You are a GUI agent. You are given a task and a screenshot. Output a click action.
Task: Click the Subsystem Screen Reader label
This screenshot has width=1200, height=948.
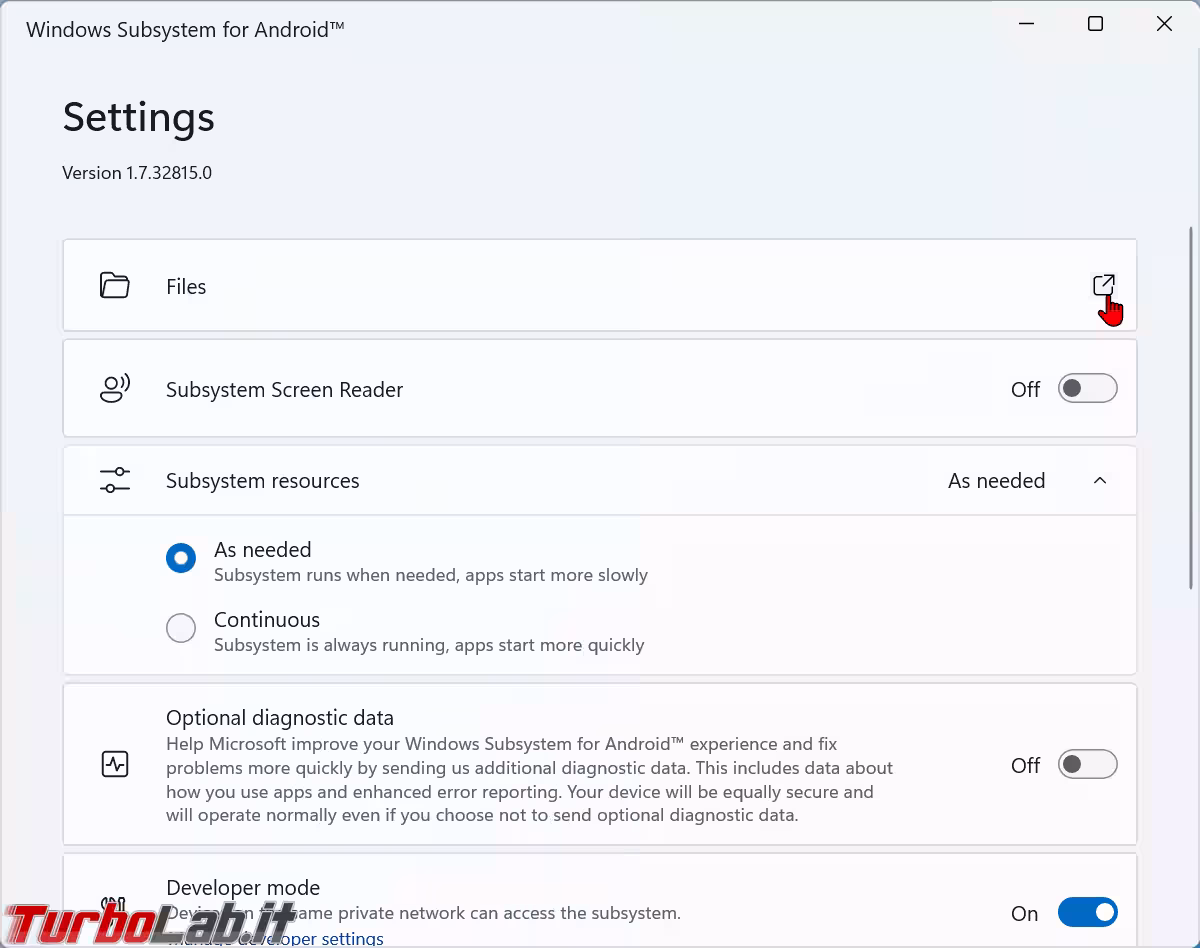(x=284, y=390)
